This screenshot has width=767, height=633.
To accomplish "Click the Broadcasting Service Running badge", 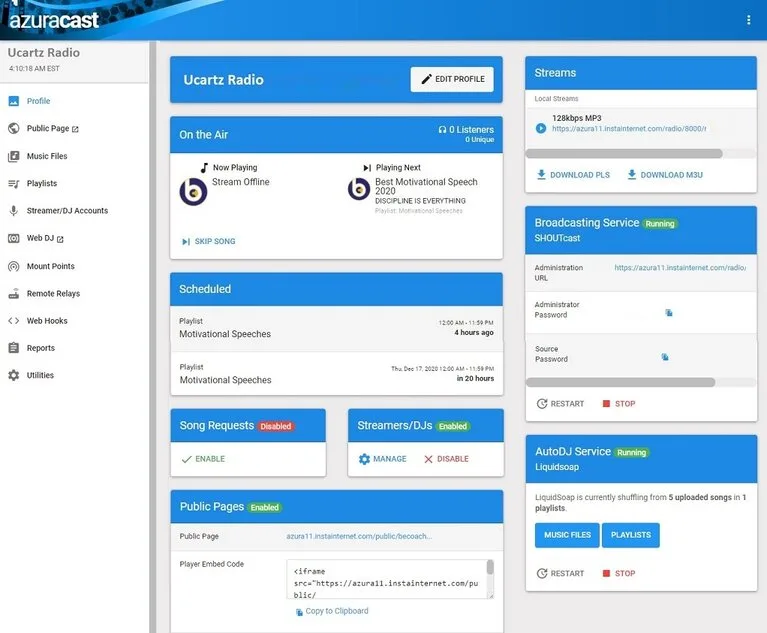I will pos(659,224).
